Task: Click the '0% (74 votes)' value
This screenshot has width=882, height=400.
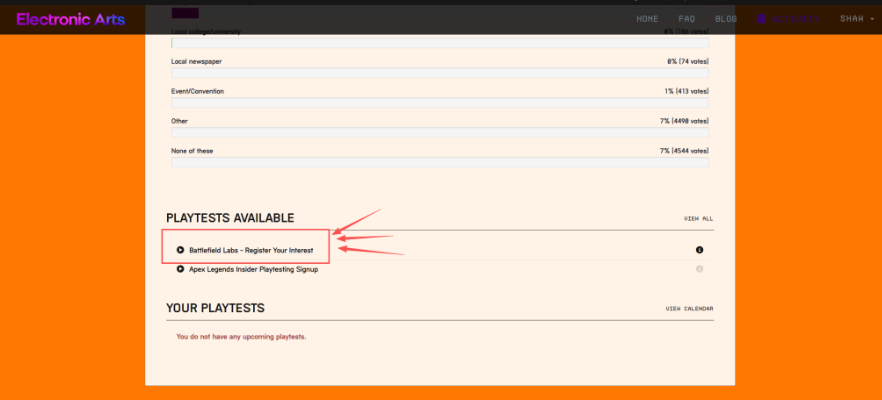Action: (x=688, y=61)
